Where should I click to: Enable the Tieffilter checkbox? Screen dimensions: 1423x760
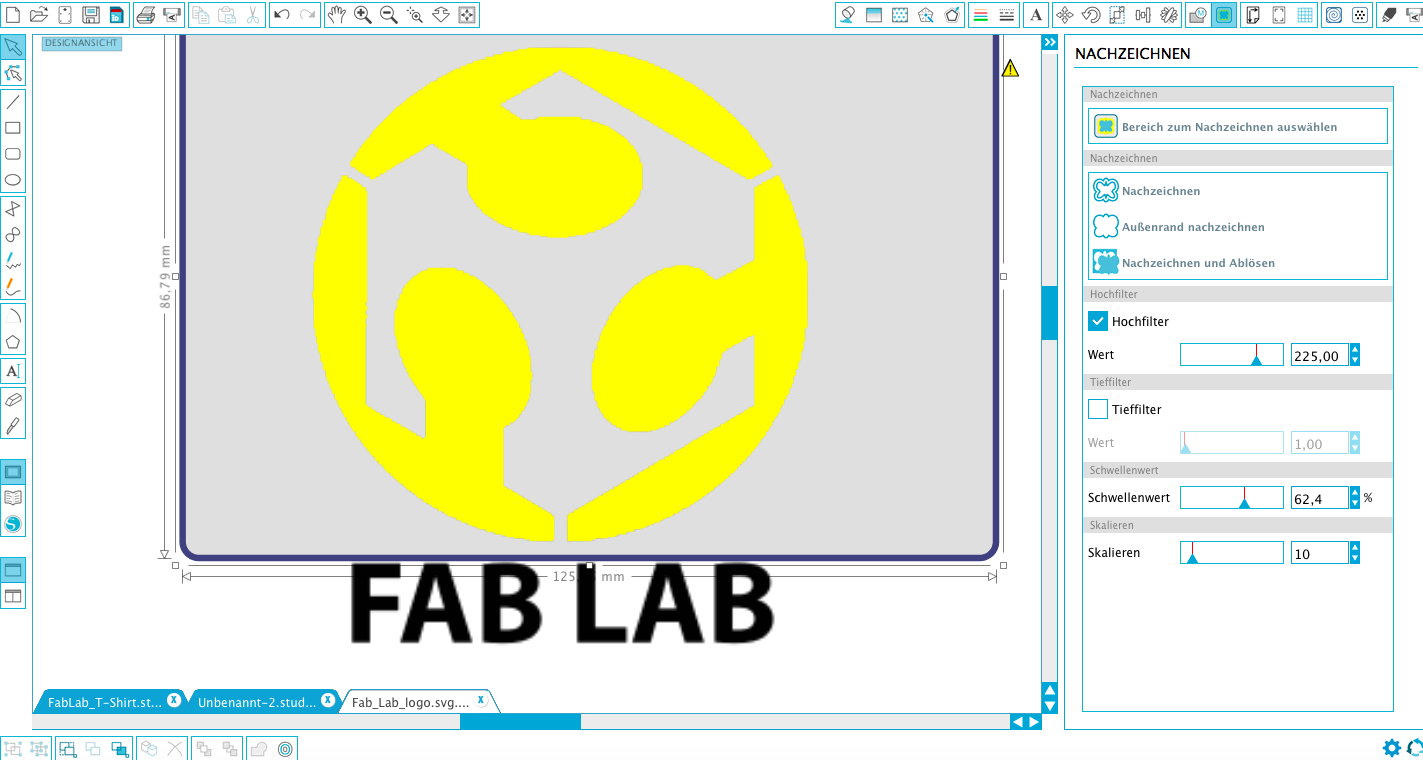tap(1098, 409)
